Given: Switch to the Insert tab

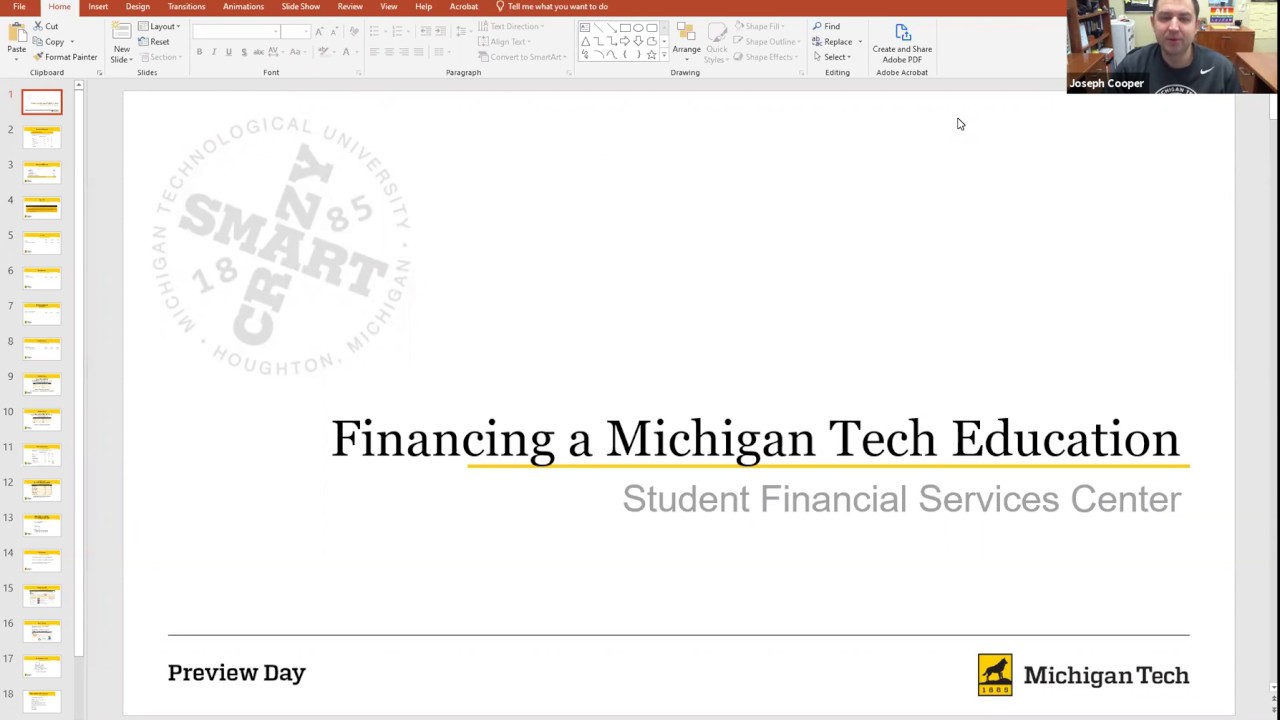Looking at the screenshot, I should click(98, 6).
